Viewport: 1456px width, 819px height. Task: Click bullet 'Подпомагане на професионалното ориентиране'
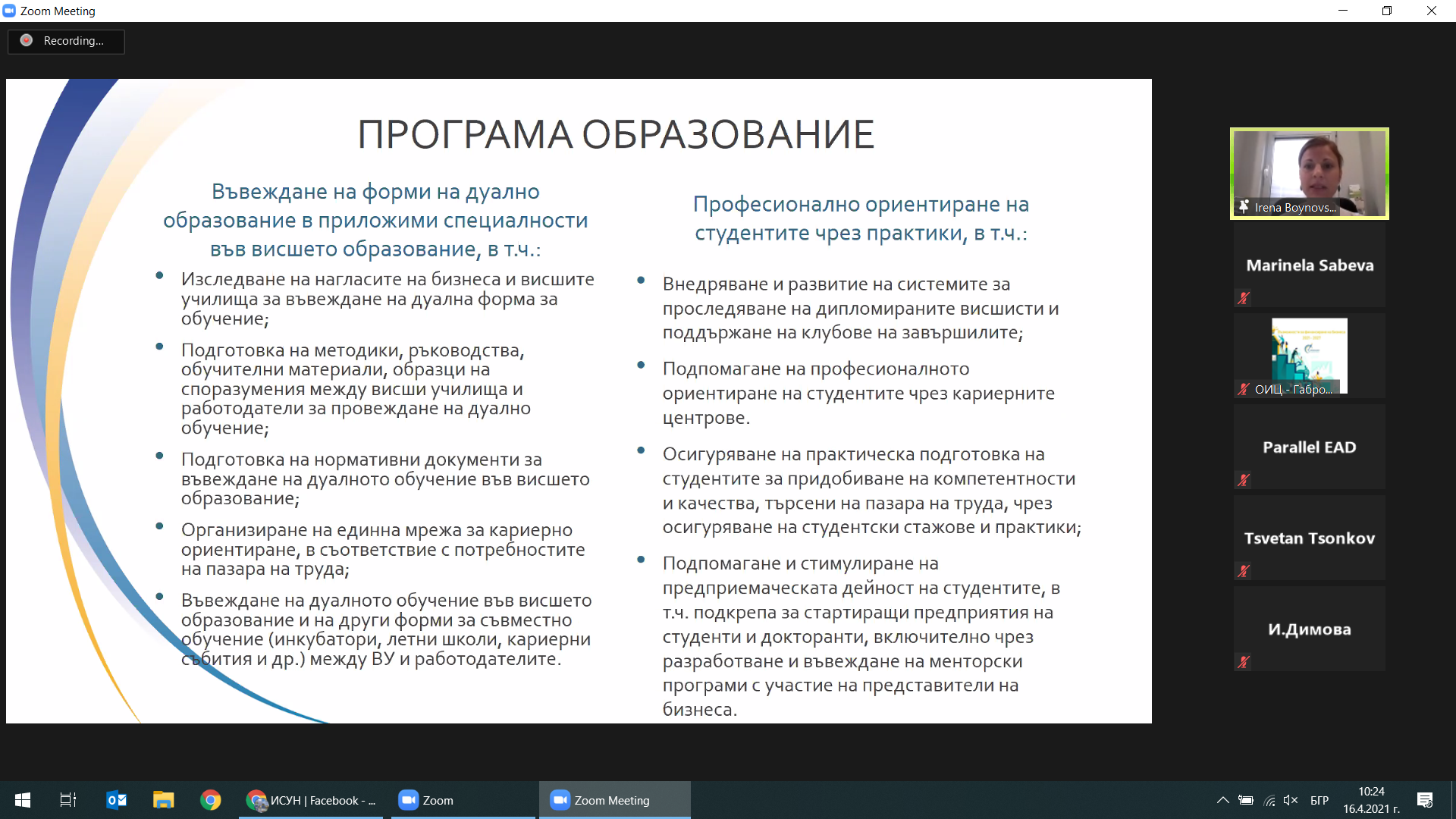click(858, 393)
